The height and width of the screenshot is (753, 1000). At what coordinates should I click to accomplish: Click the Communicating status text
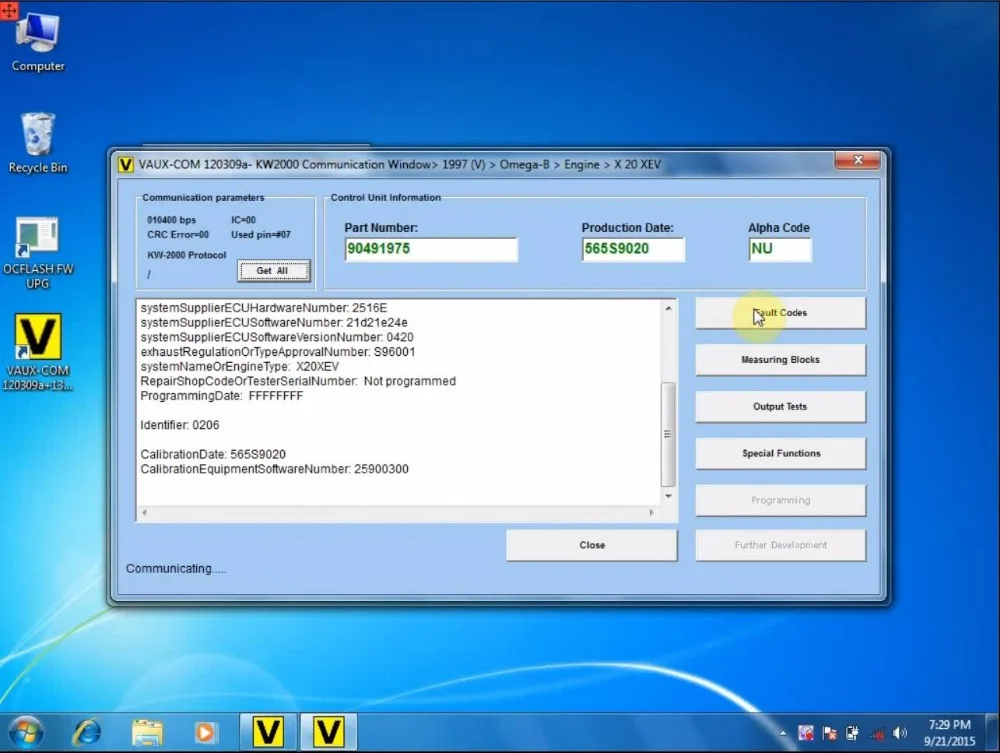click(x=175, y=569)
